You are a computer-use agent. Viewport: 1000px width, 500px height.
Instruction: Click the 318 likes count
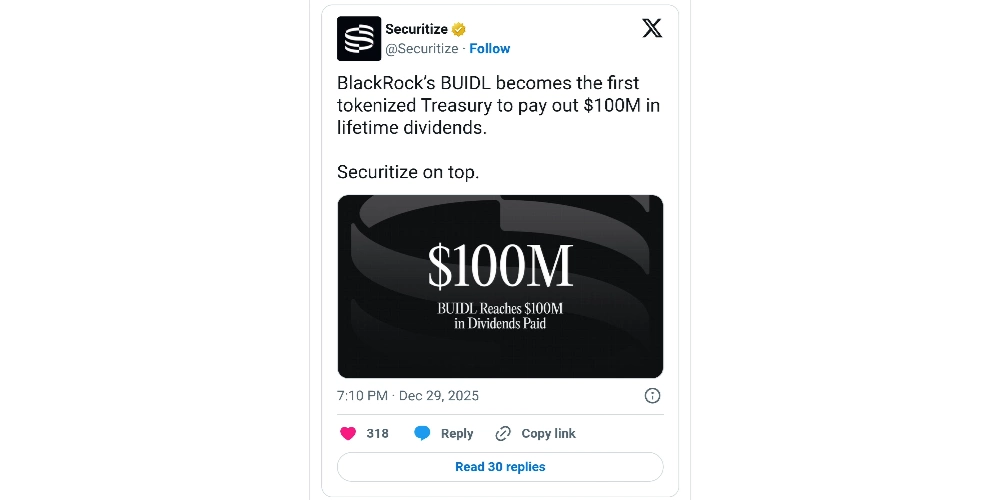(377, 433)
